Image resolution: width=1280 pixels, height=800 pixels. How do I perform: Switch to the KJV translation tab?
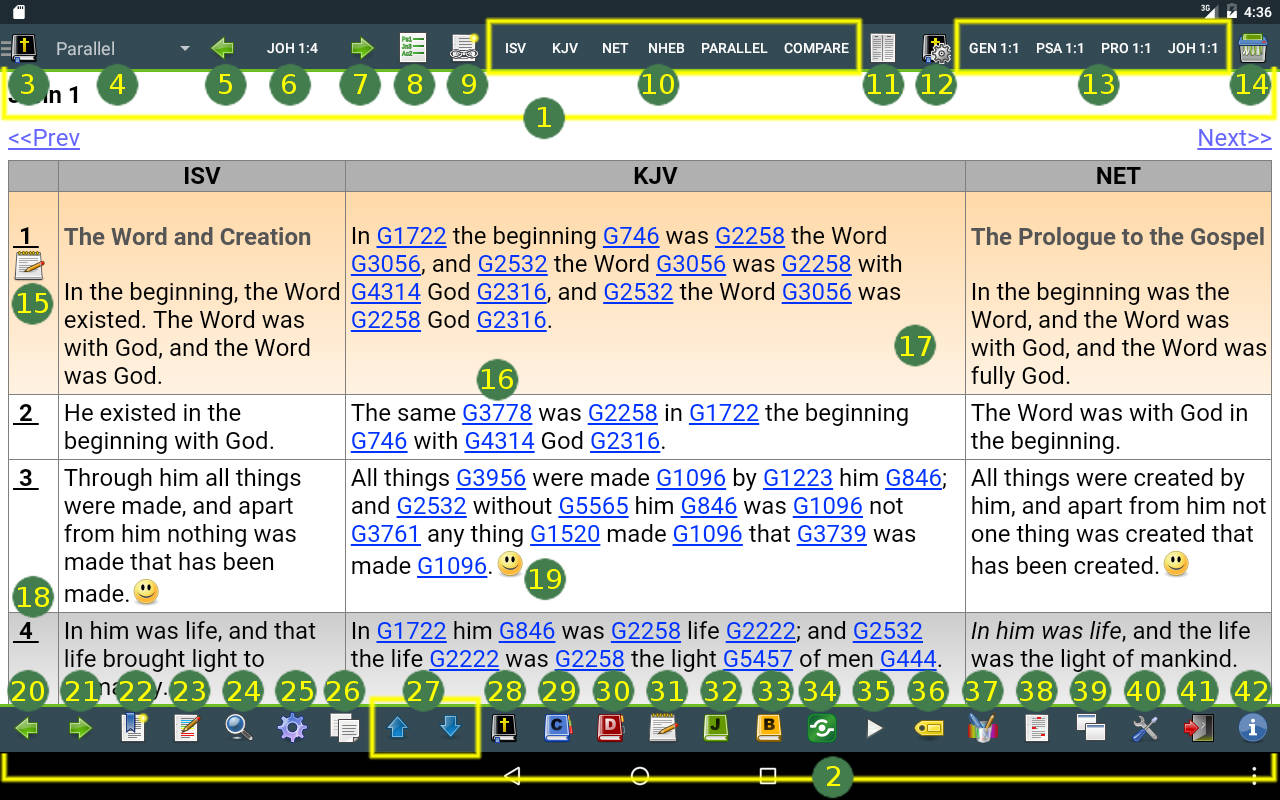tap(565, 48)
